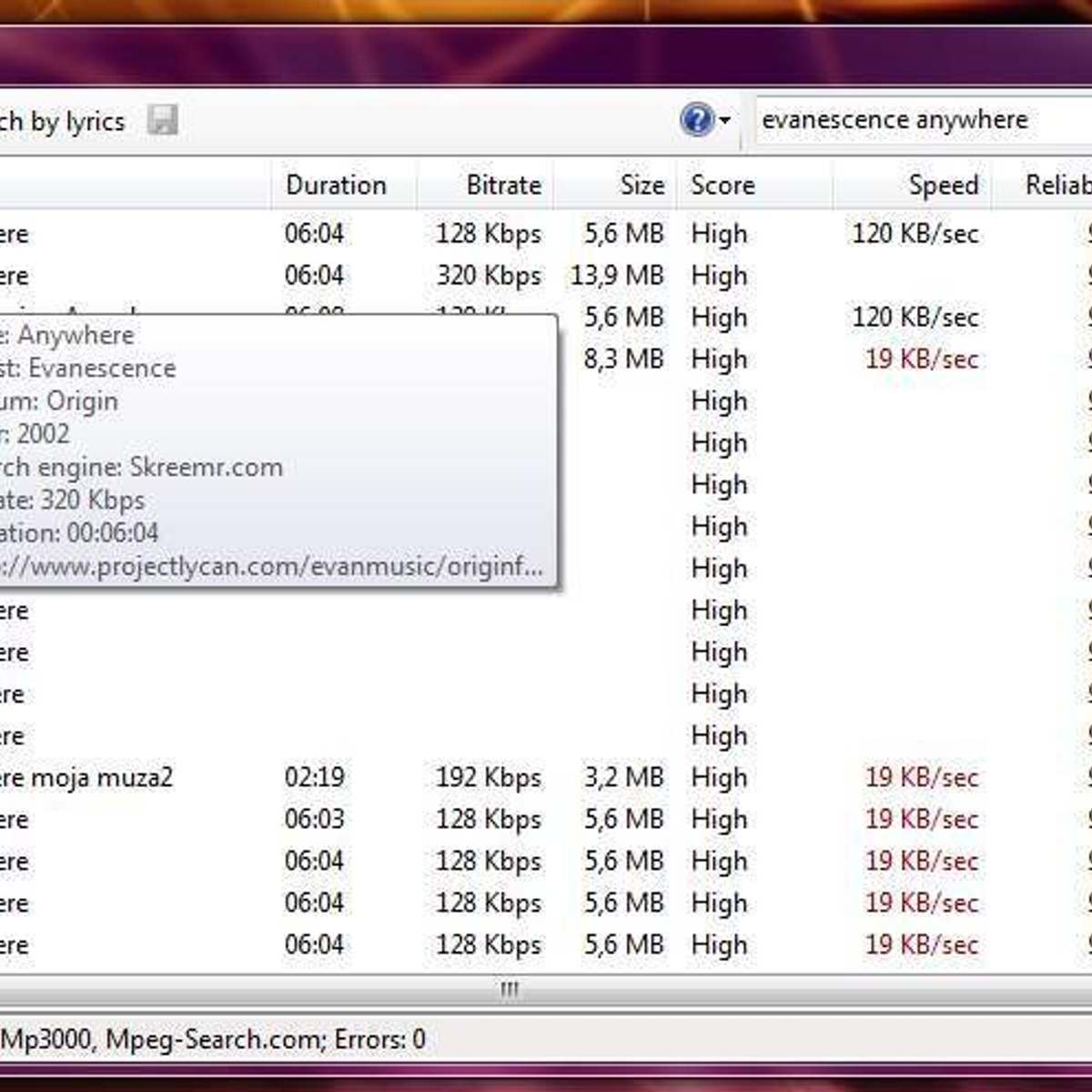Sort results by the Duration column
This screenshot has width=1092, height=1092.
point(337,186)
